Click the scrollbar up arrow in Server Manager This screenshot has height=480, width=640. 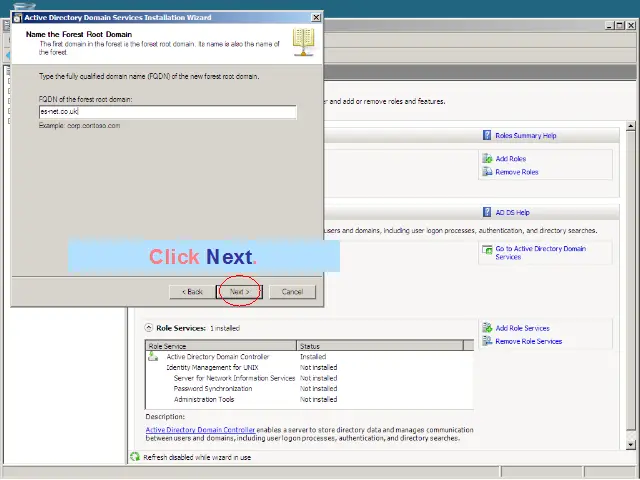(631, 126)
